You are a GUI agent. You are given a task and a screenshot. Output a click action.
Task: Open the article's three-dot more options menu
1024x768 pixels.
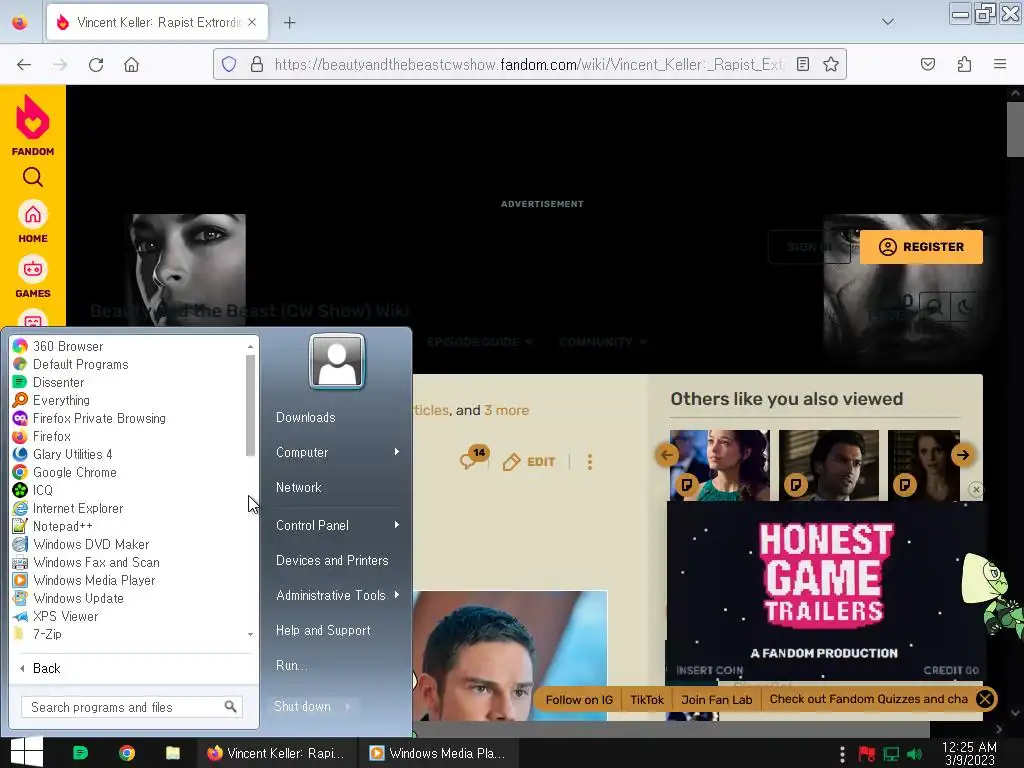tap(590, 462)
